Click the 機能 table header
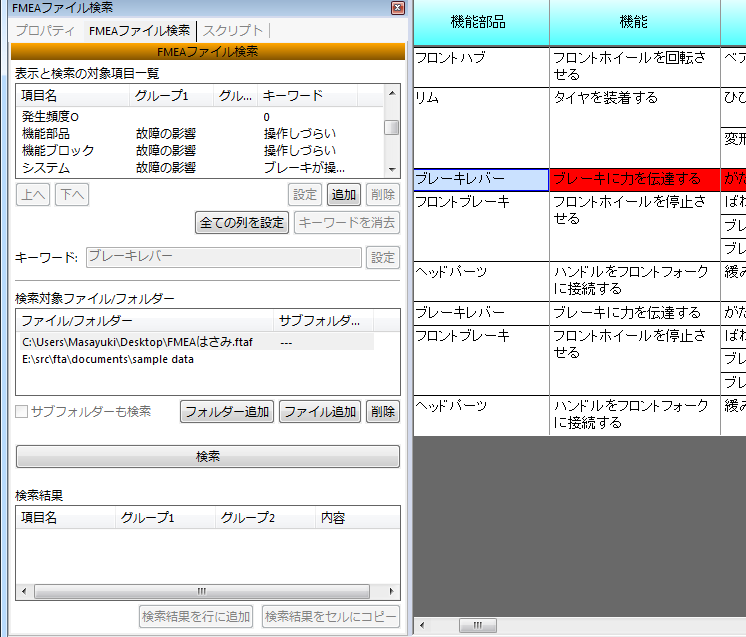The height and width of the screenshot is (637, 746). 635,22
